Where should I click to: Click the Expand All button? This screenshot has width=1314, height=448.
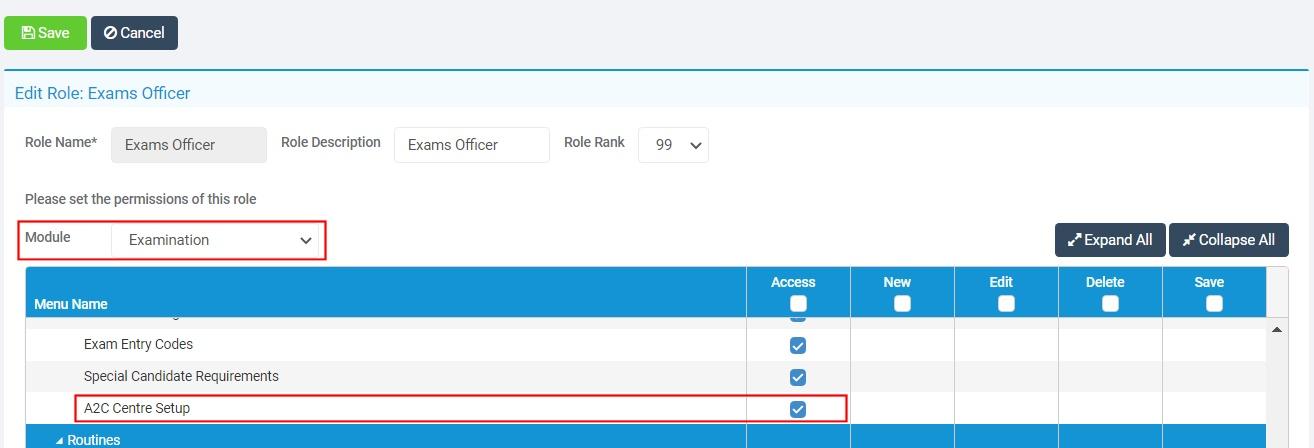pyautogui.click(x=1109, y=240)
